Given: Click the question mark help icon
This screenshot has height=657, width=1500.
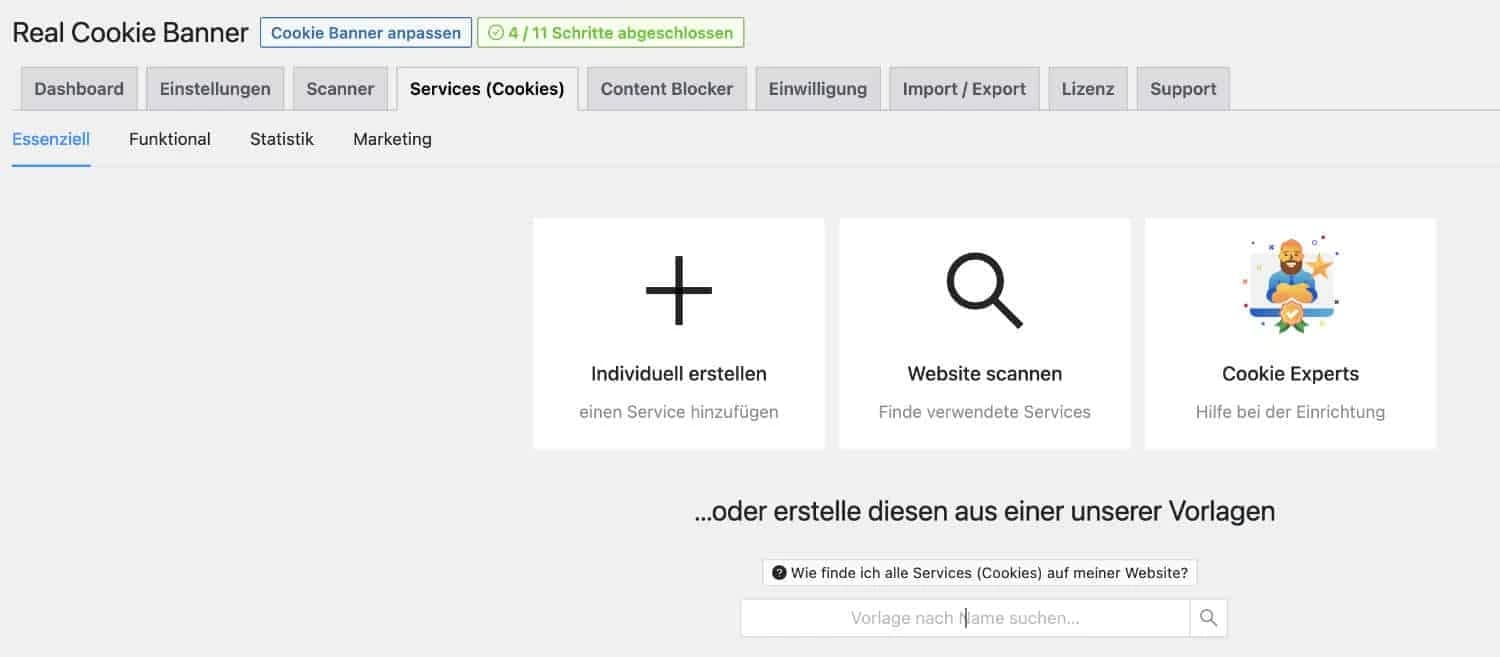Looking at the screenshot, I should 779,573.
